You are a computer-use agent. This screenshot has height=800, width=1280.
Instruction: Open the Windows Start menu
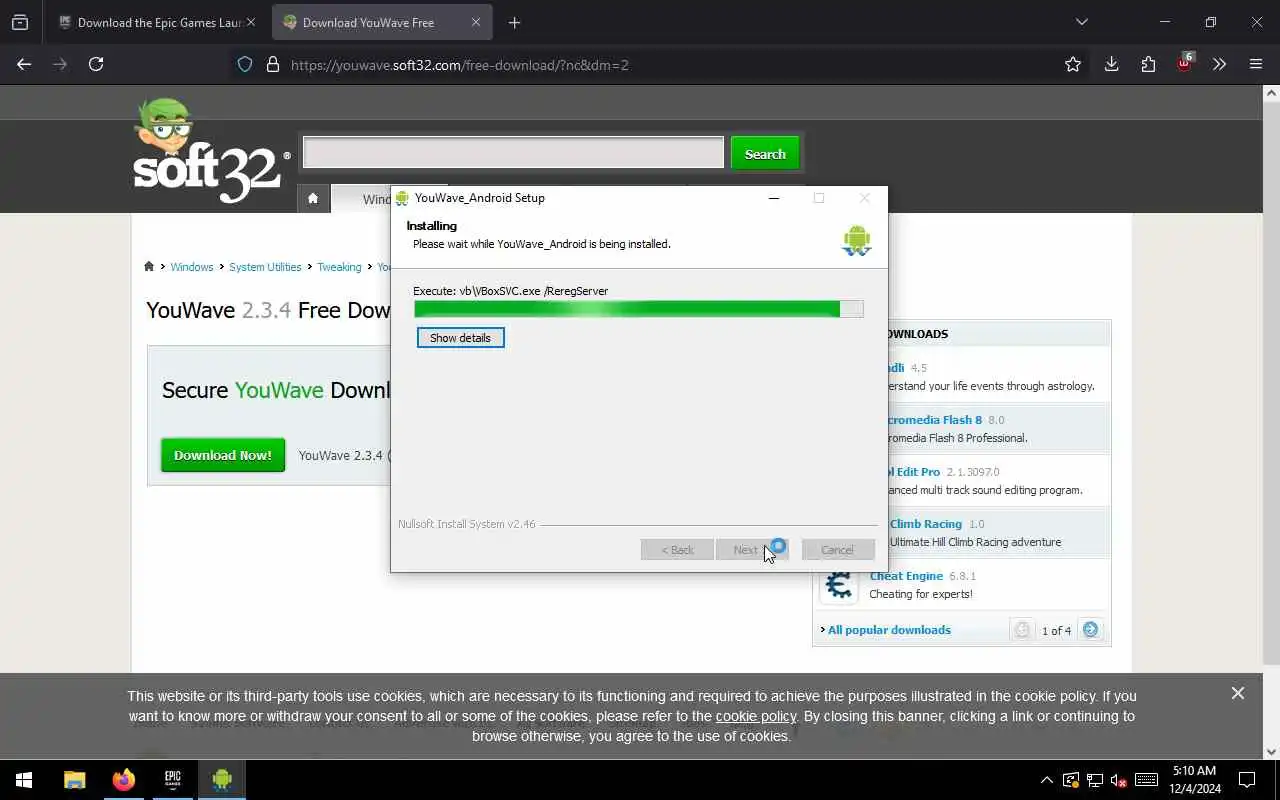24,779
